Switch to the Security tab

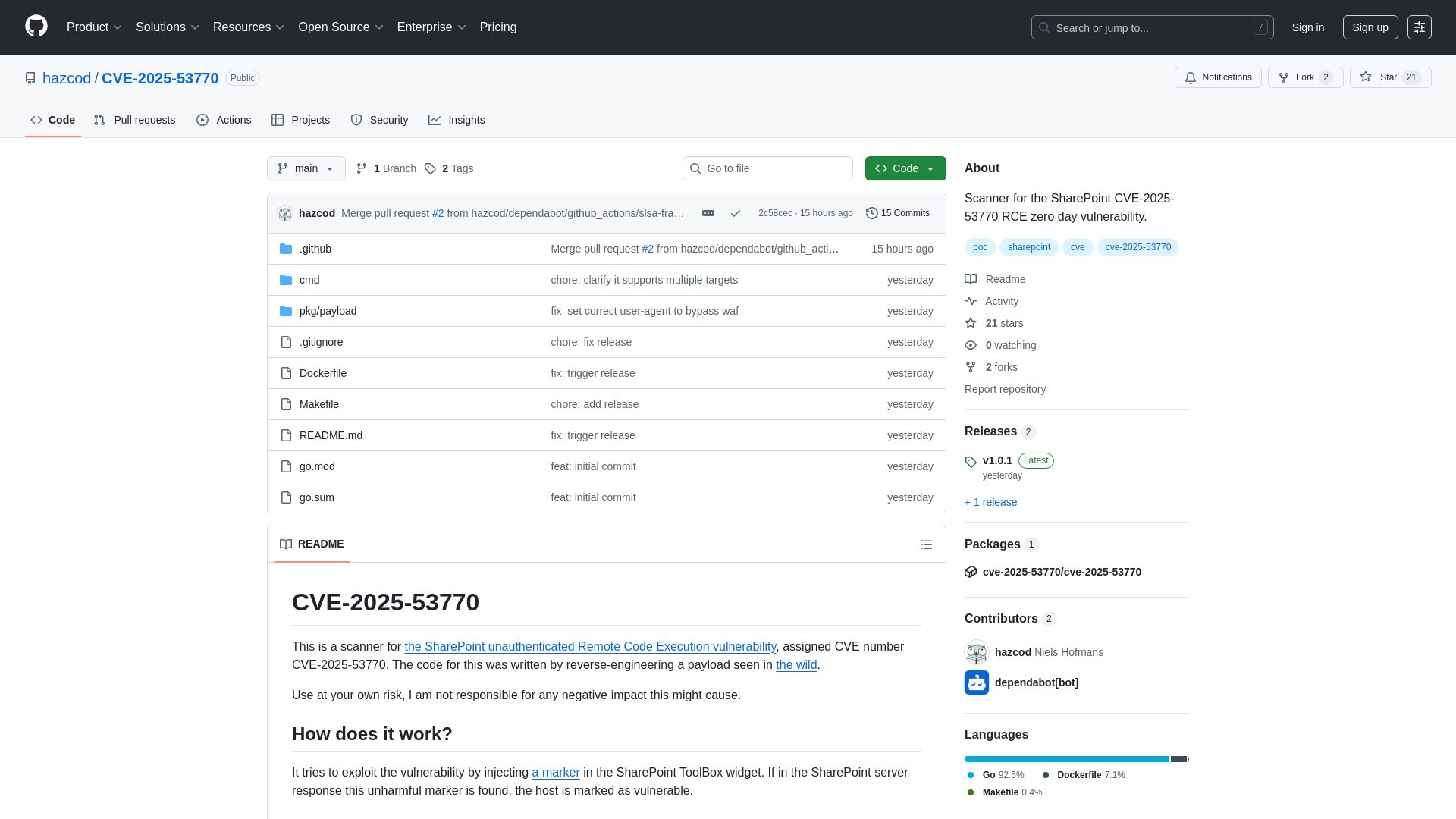(x=380, y=120)
